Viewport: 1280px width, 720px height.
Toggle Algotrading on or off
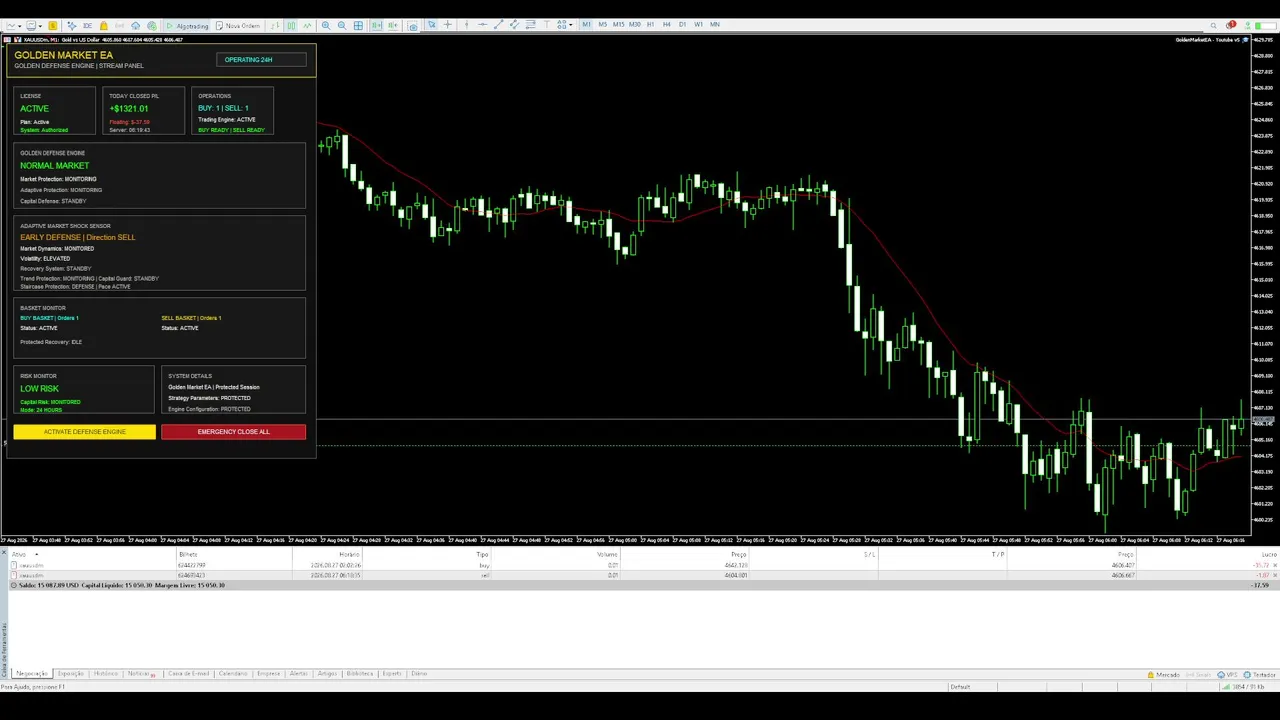pos(187,25)
